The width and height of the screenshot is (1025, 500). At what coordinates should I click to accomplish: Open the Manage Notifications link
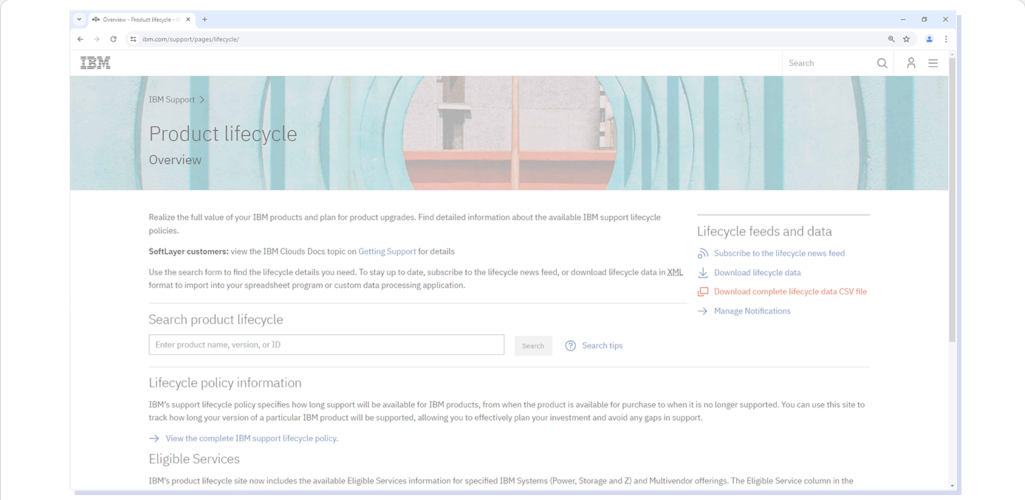752,311
